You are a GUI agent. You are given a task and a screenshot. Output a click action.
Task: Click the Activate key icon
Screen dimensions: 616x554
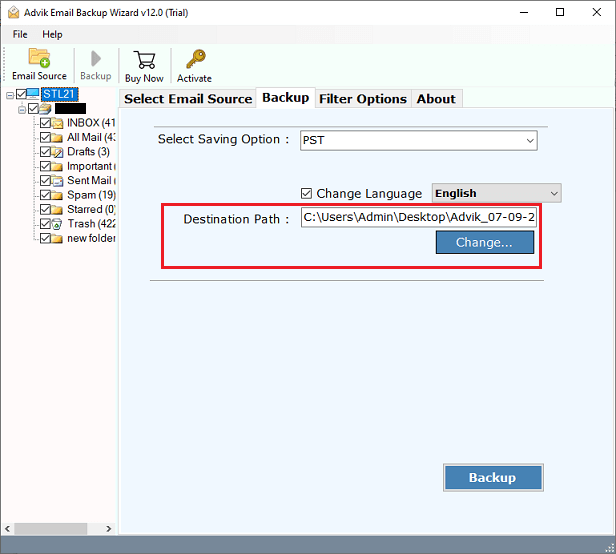[x=196, y=59]
